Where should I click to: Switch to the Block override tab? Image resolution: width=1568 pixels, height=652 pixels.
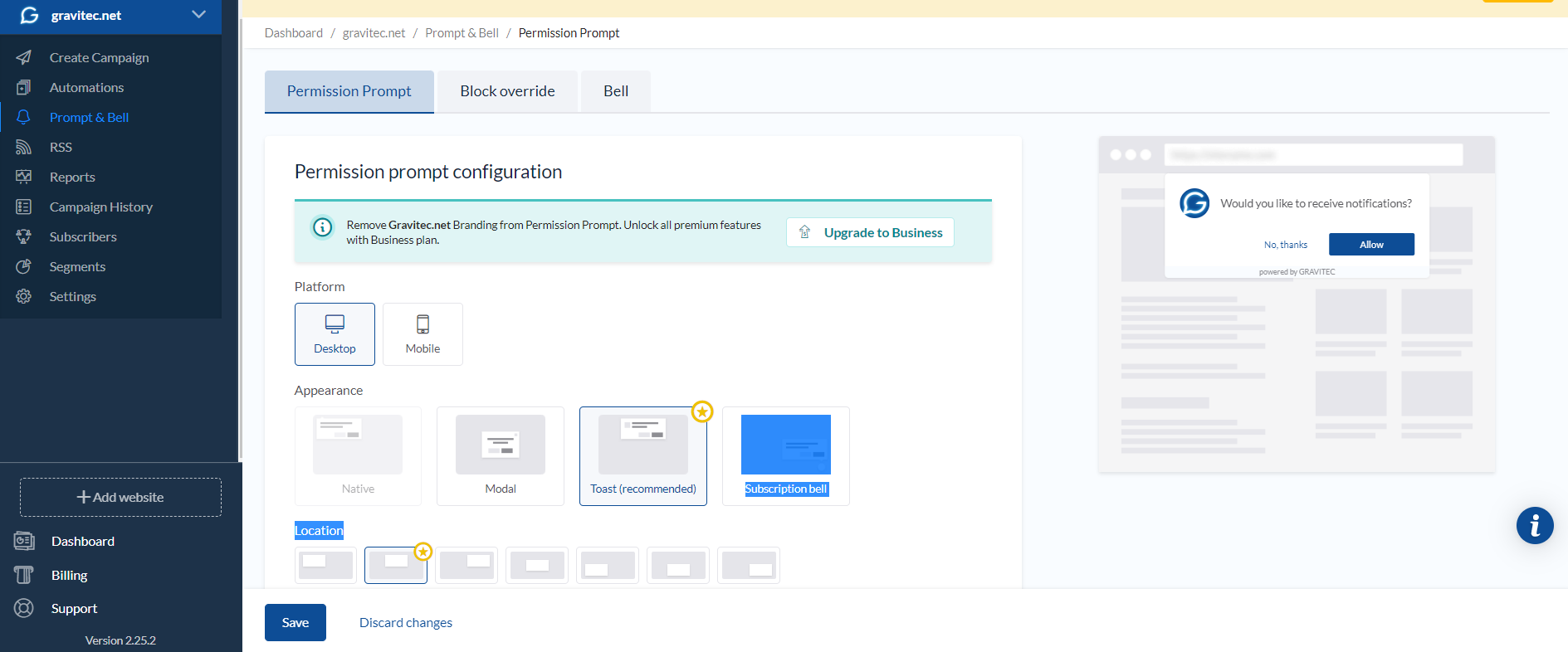(507, 91)
